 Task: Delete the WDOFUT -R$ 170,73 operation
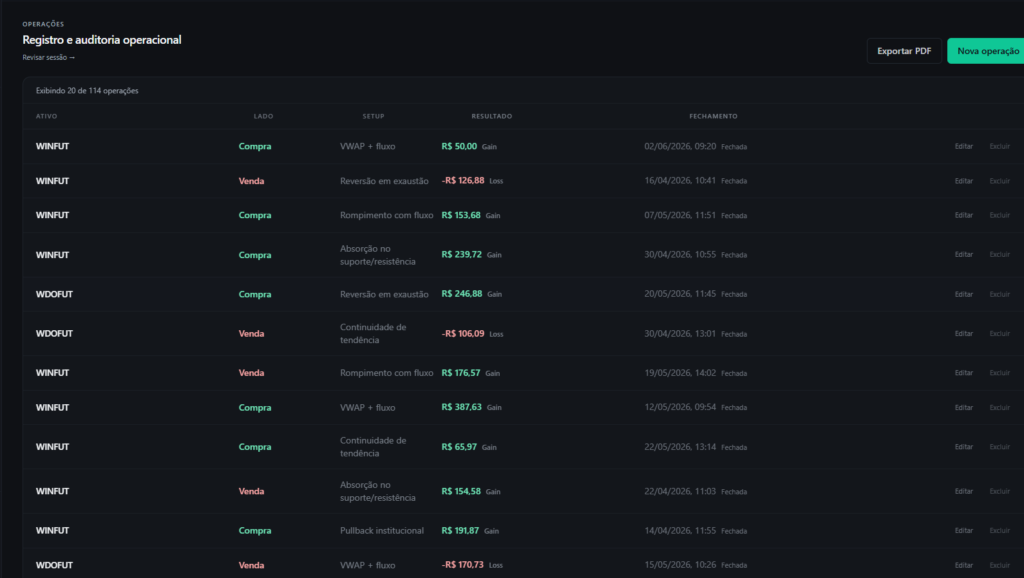click(x=999, y=565)
